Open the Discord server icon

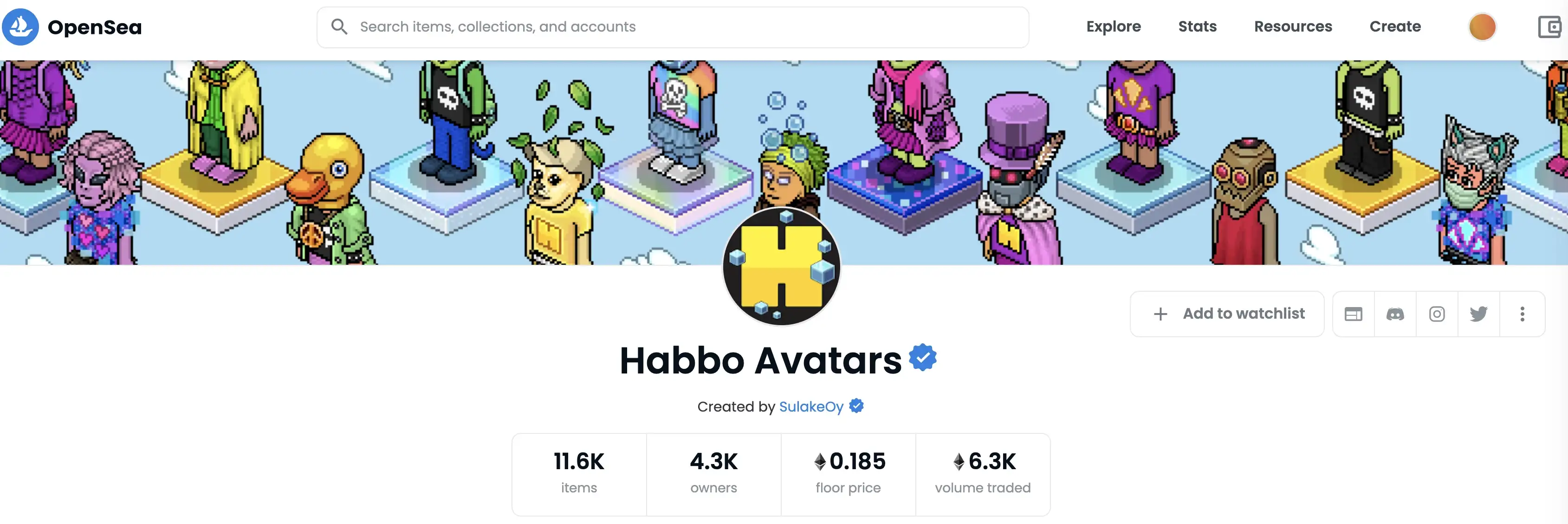coord(1395,314)
